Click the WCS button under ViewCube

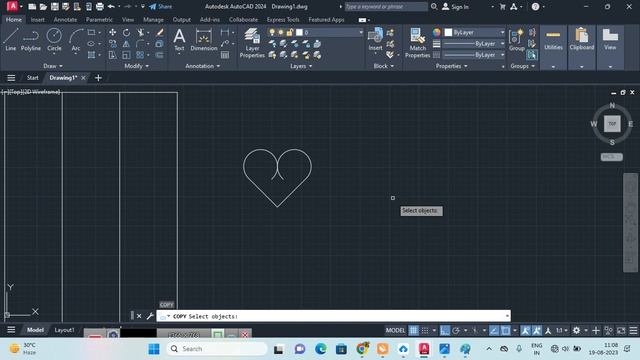(611, 157)
